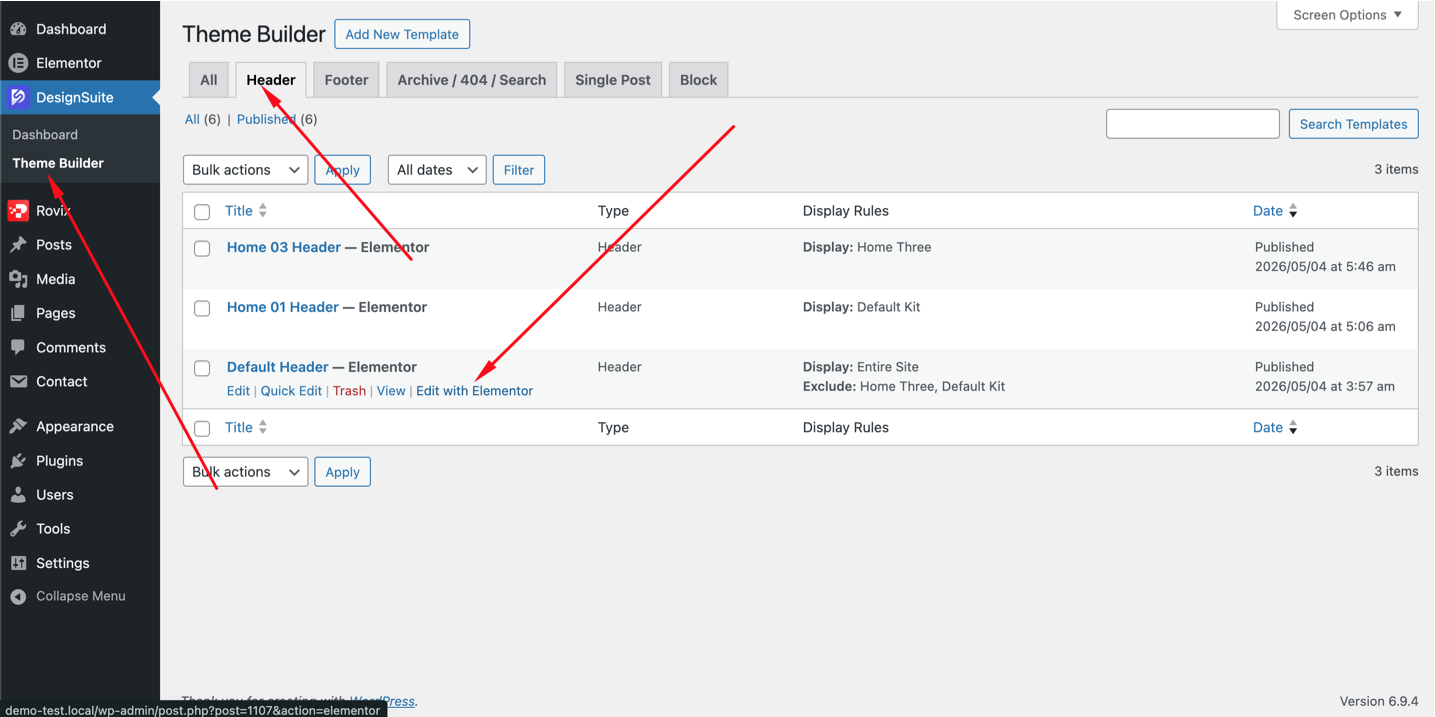This screenshot has height=717, width=1435.
Task: Click the bottom Apply button
Action: [342, 472]
